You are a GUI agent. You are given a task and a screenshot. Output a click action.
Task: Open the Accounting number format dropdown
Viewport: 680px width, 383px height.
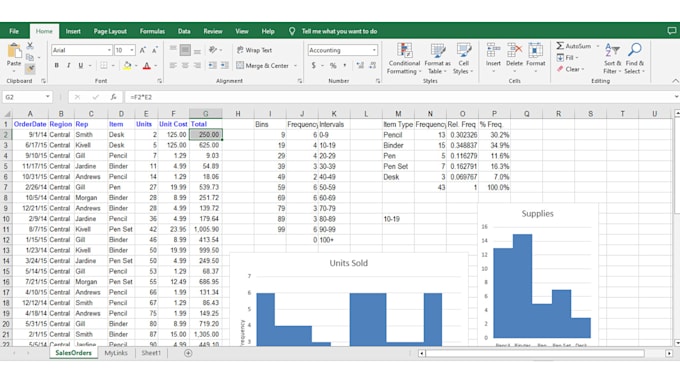tap(374, 50)
